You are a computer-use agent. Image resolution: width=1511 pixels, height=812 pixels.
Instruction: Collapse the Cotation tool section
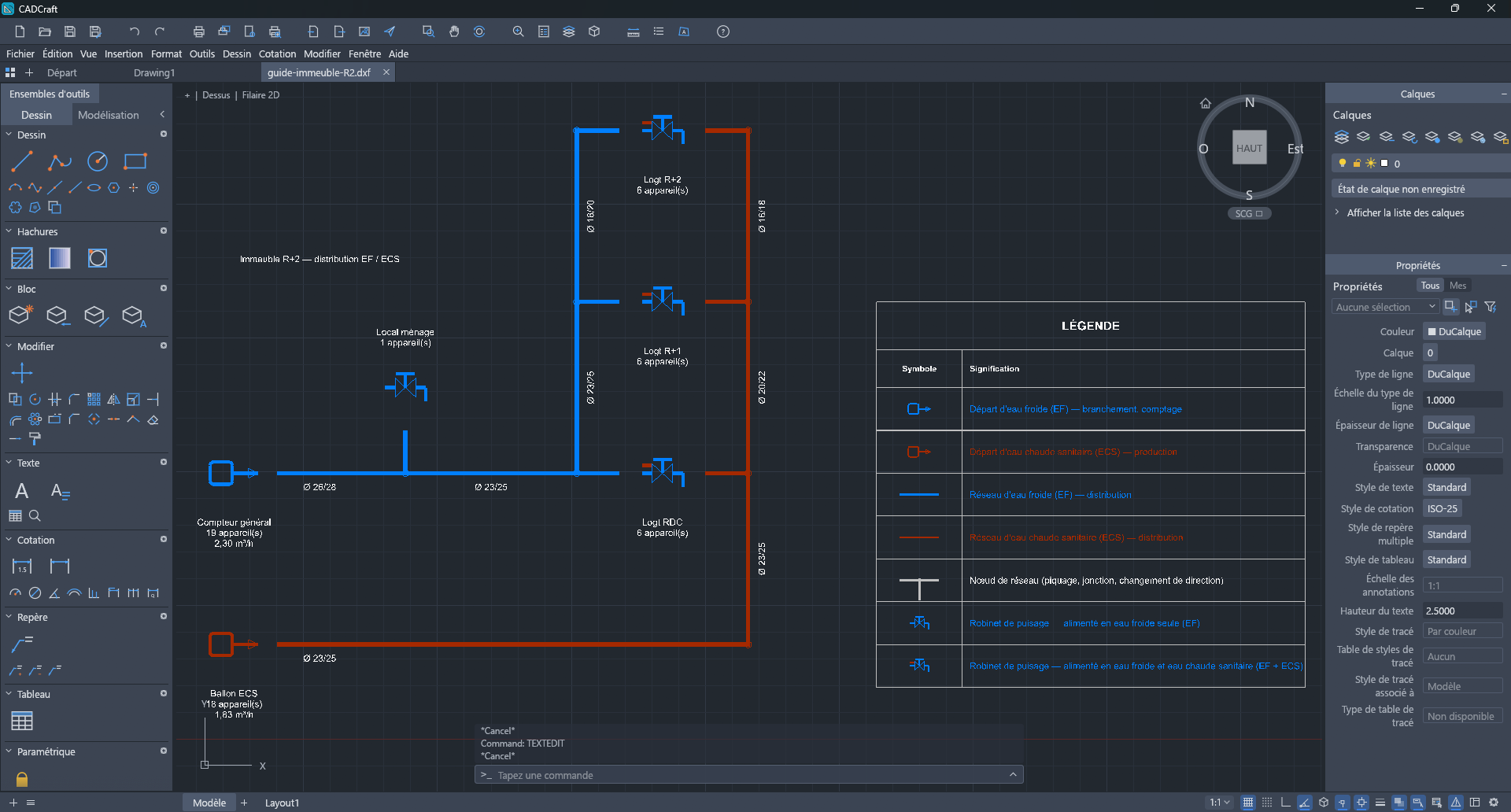(9, 540)
